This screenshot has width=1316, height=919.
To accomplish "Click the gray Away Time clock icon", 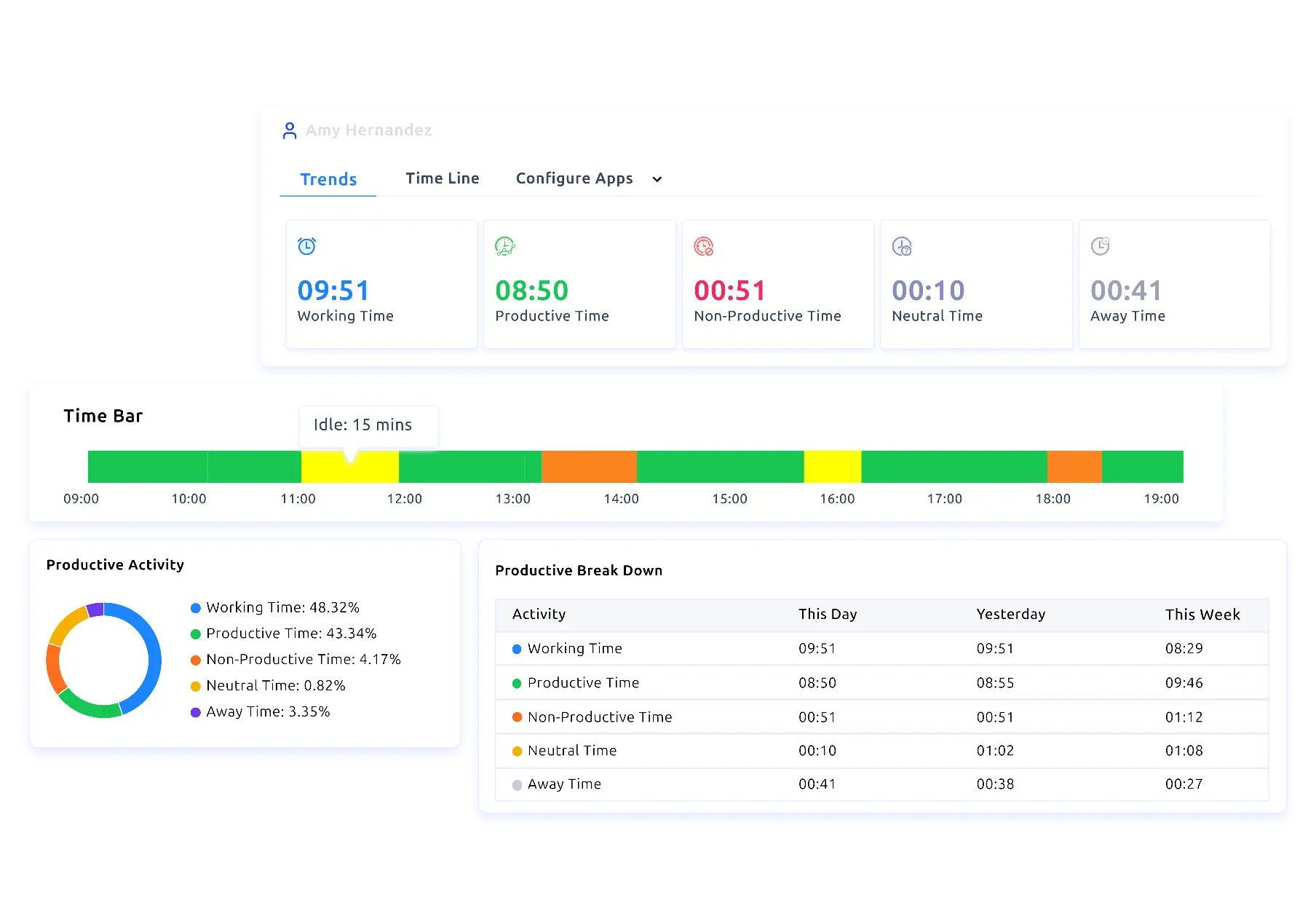I will 1099,246.
